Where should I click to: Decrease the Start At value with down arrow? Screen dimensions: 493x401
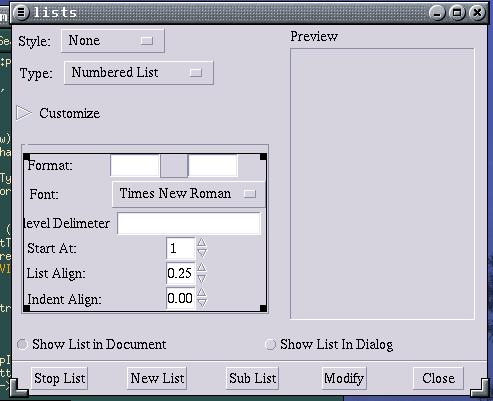pyautogui.click(x=201, y=253)
